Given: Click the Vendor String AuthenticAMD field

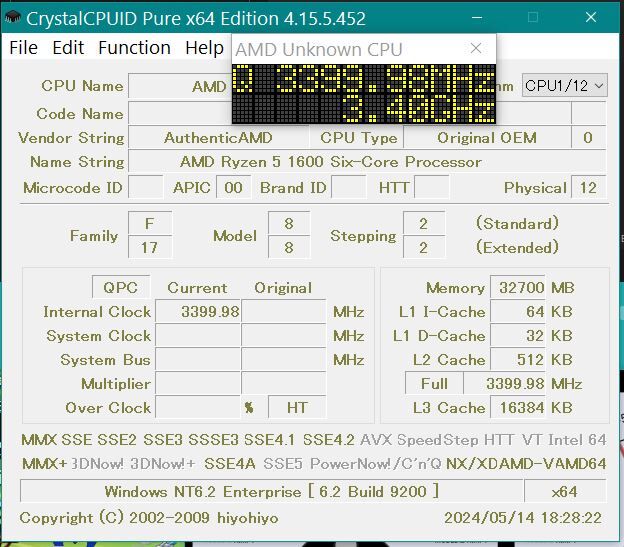Looking at the screenshot, I should 218,138.
